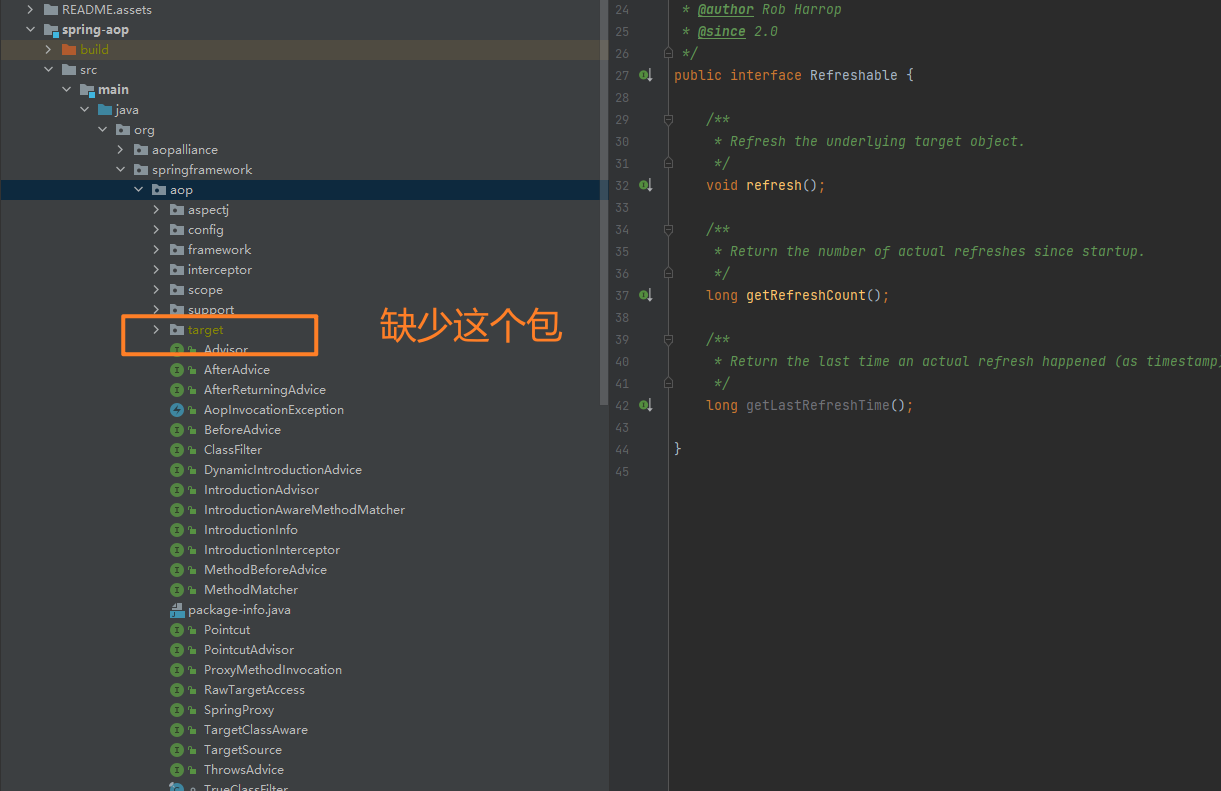Click the gutter marker next to refresh() method
Viewport: 1221px width, 791px height.
point(645,186)
